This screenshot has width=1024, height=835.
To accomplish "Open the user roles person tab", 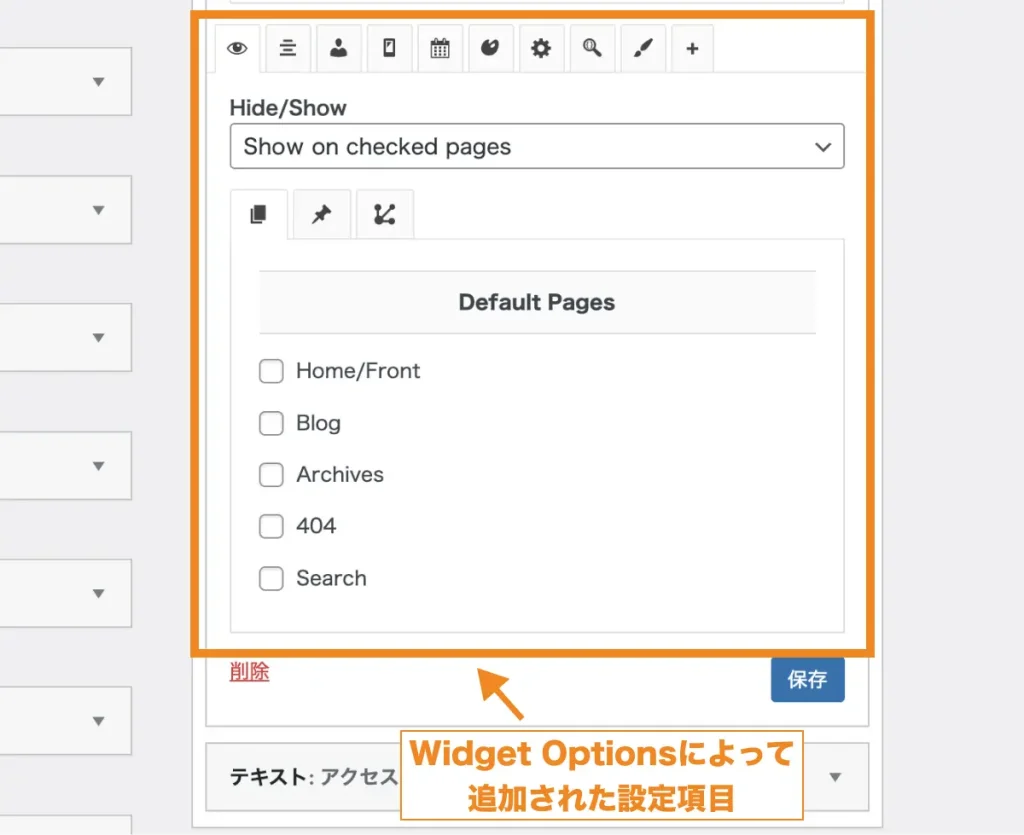I will coord(339,49).
